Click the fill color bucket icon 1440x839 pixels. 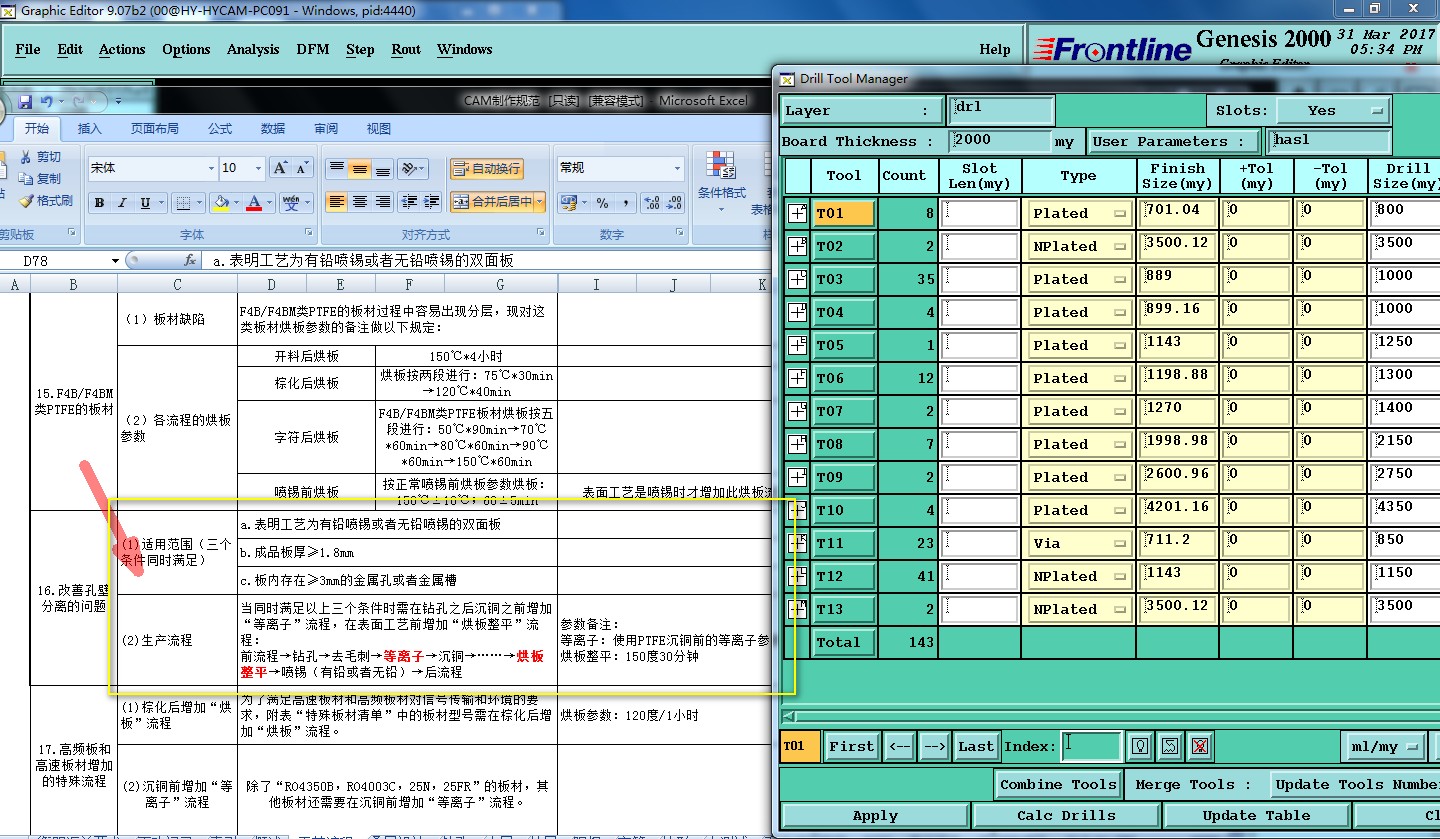[x=220, y=203]
